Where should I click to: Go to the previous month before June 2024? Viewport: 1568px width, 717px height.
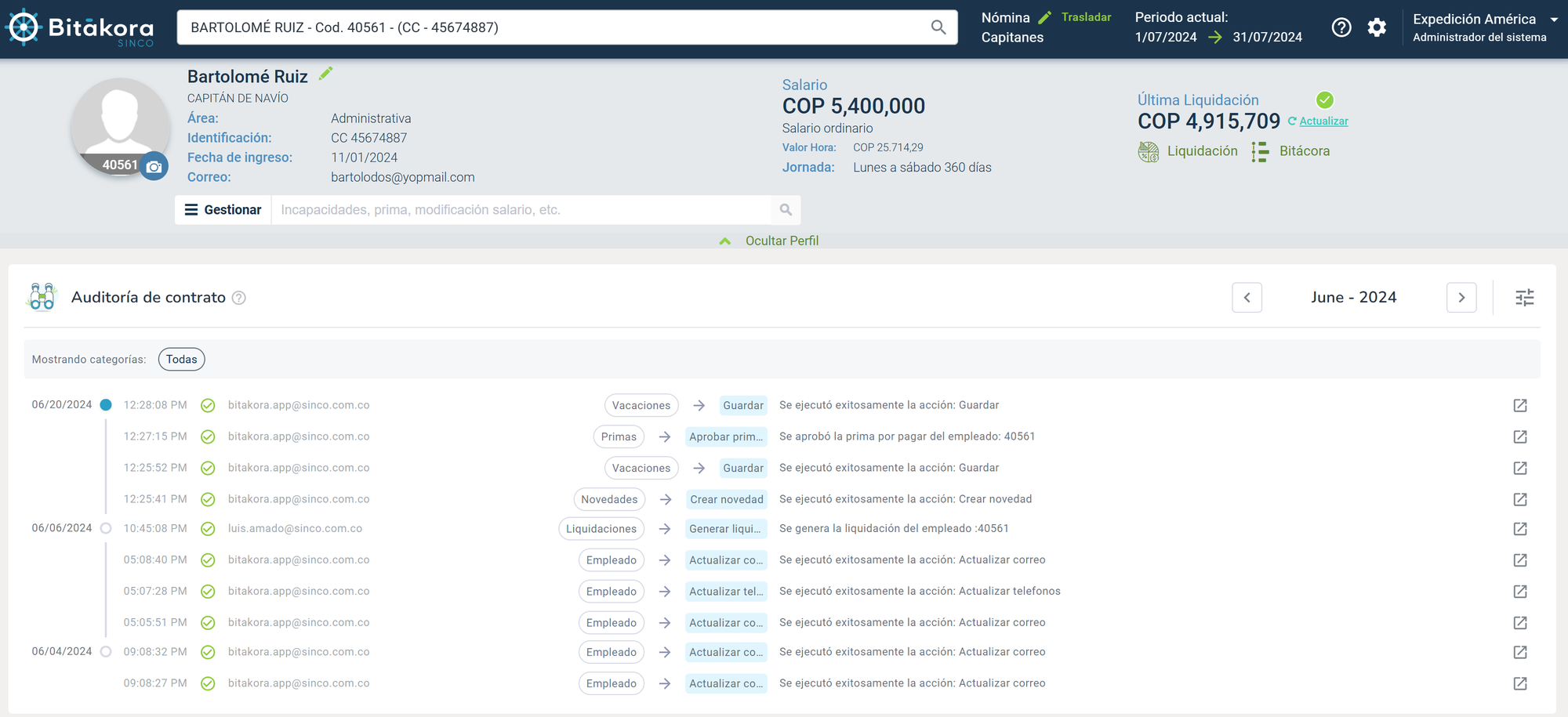pyautogui.click(x=1247, y=298)
